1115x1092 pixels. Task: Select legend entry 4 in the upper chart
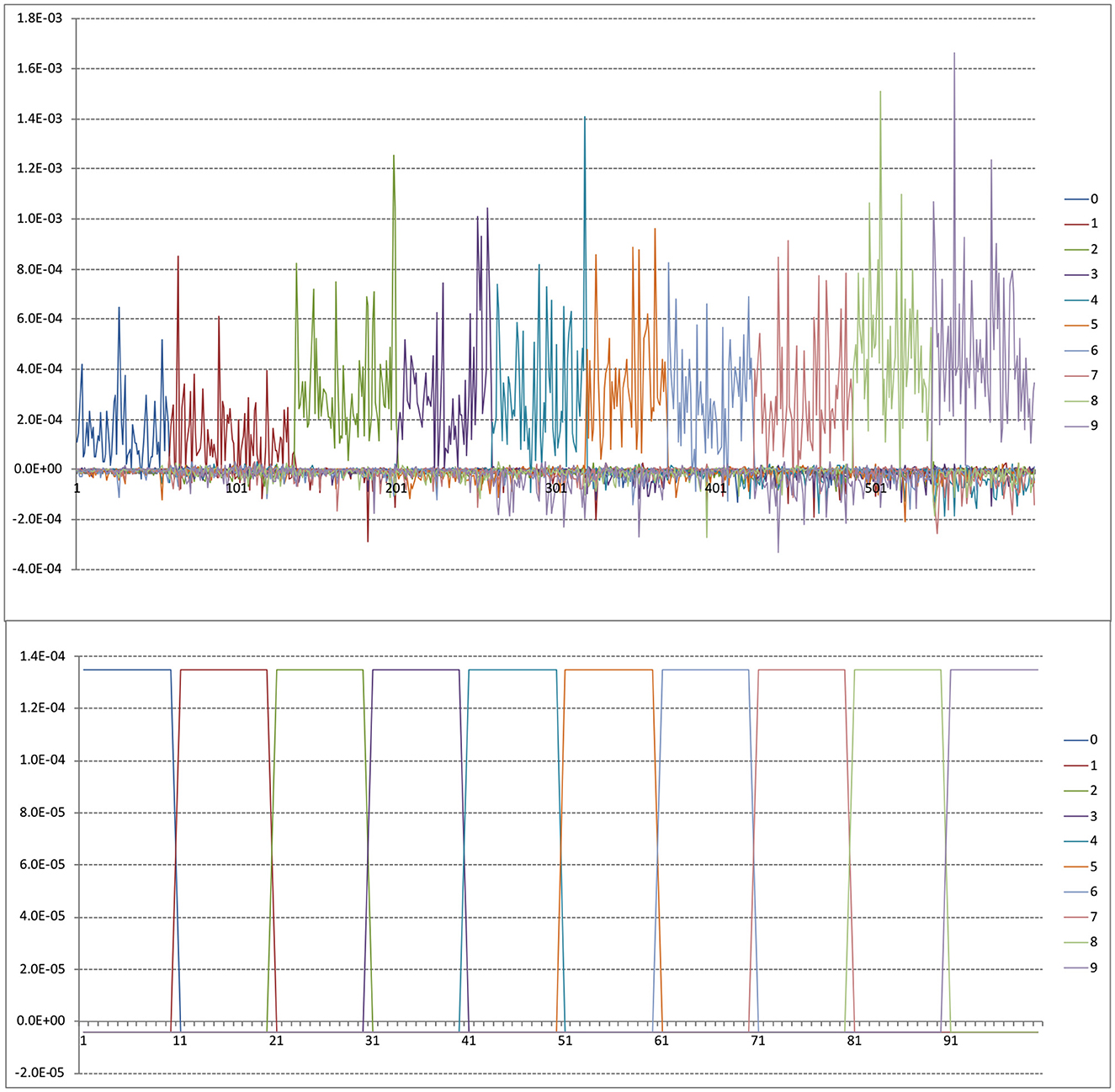tap(1081, 300)
